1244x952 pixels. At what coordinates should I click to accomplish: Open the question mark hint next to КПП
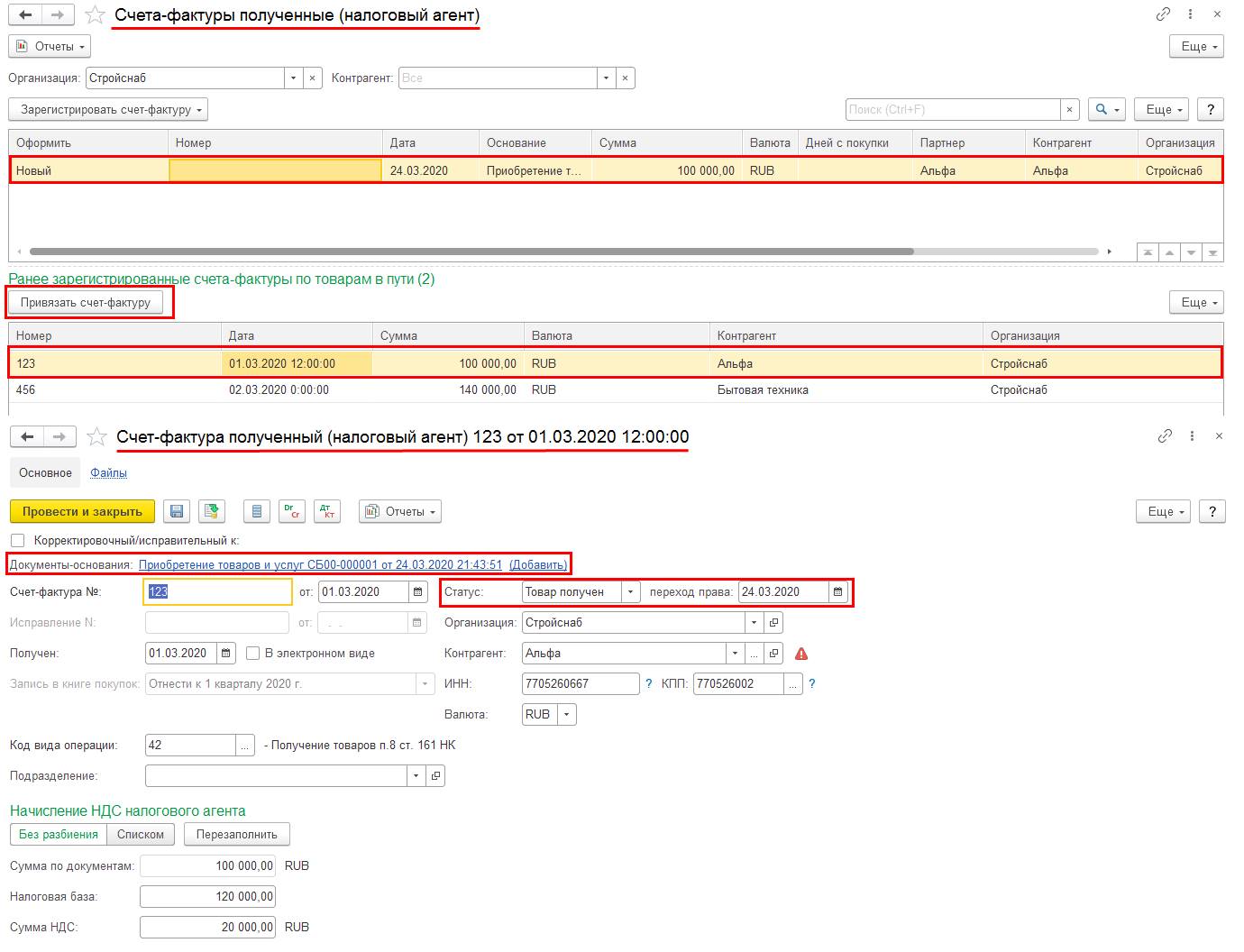pos(811,684)
